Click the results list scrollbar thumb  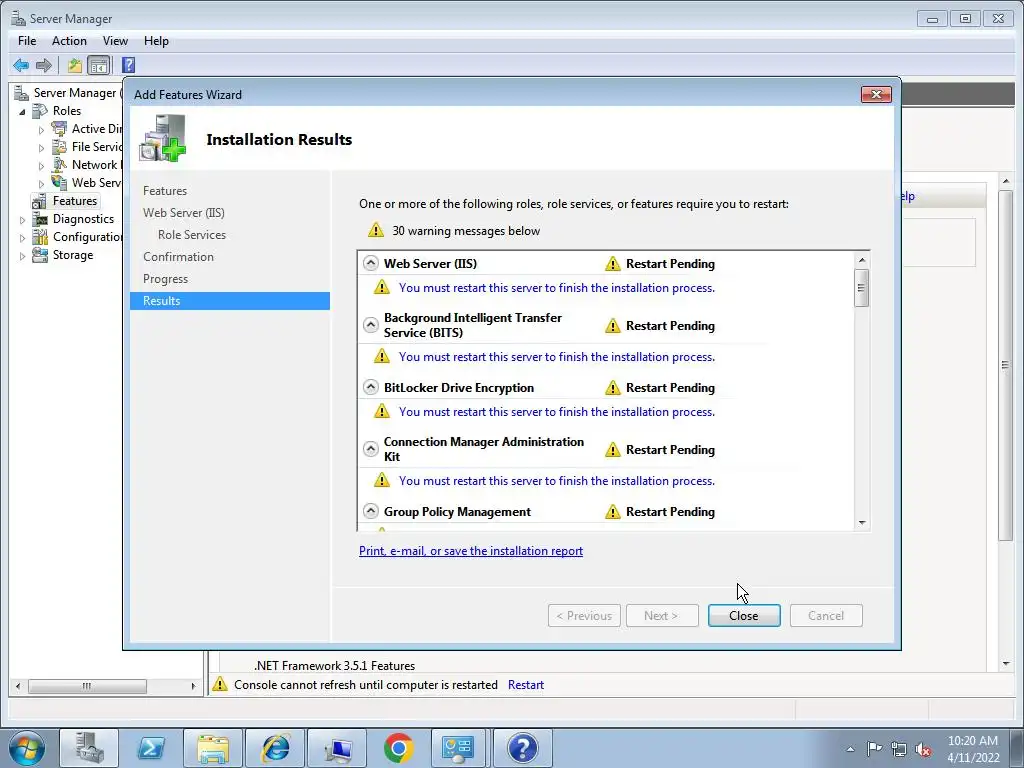coord(861,287)
